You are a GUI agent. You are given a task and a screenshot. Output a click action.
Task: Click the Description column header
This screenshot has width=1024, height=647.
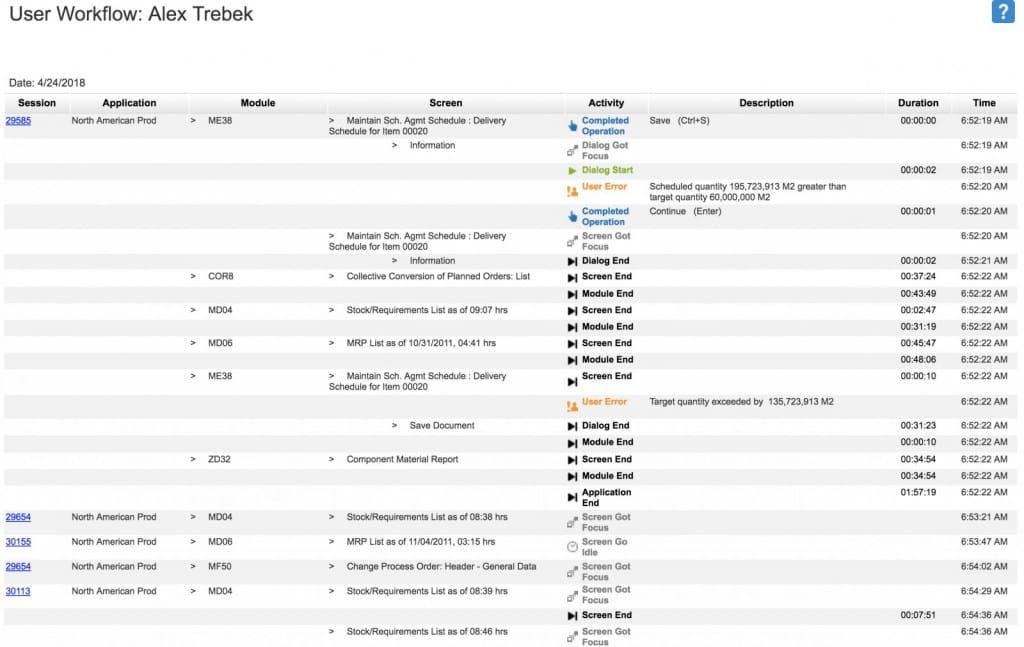766,103
